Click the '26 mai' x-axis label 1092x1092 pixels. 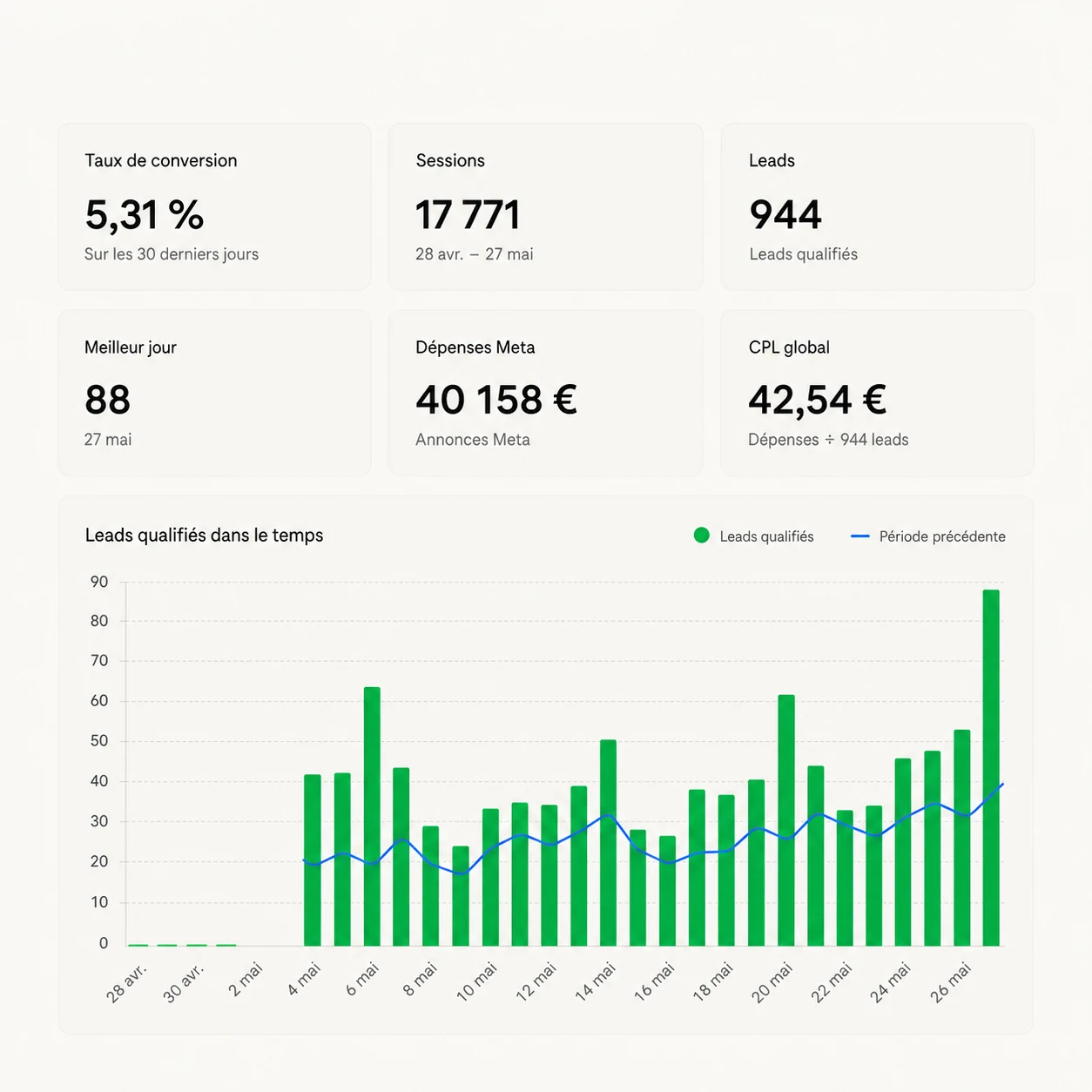[x=951, y=981]
